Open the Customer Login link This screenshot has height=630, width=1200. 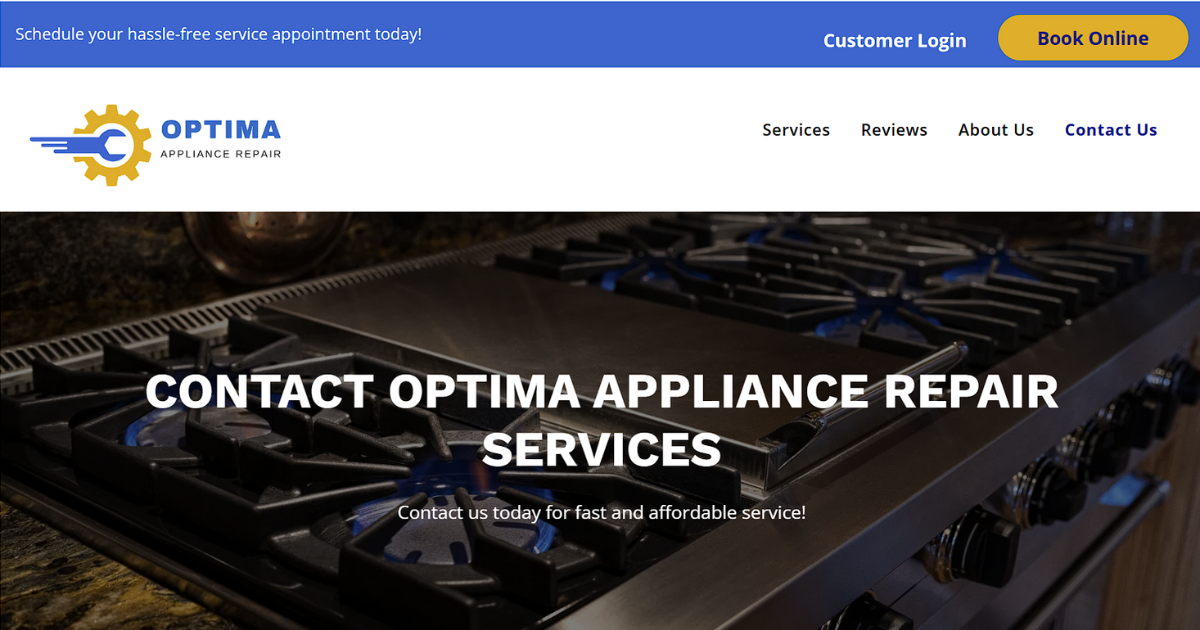[895, 40]
